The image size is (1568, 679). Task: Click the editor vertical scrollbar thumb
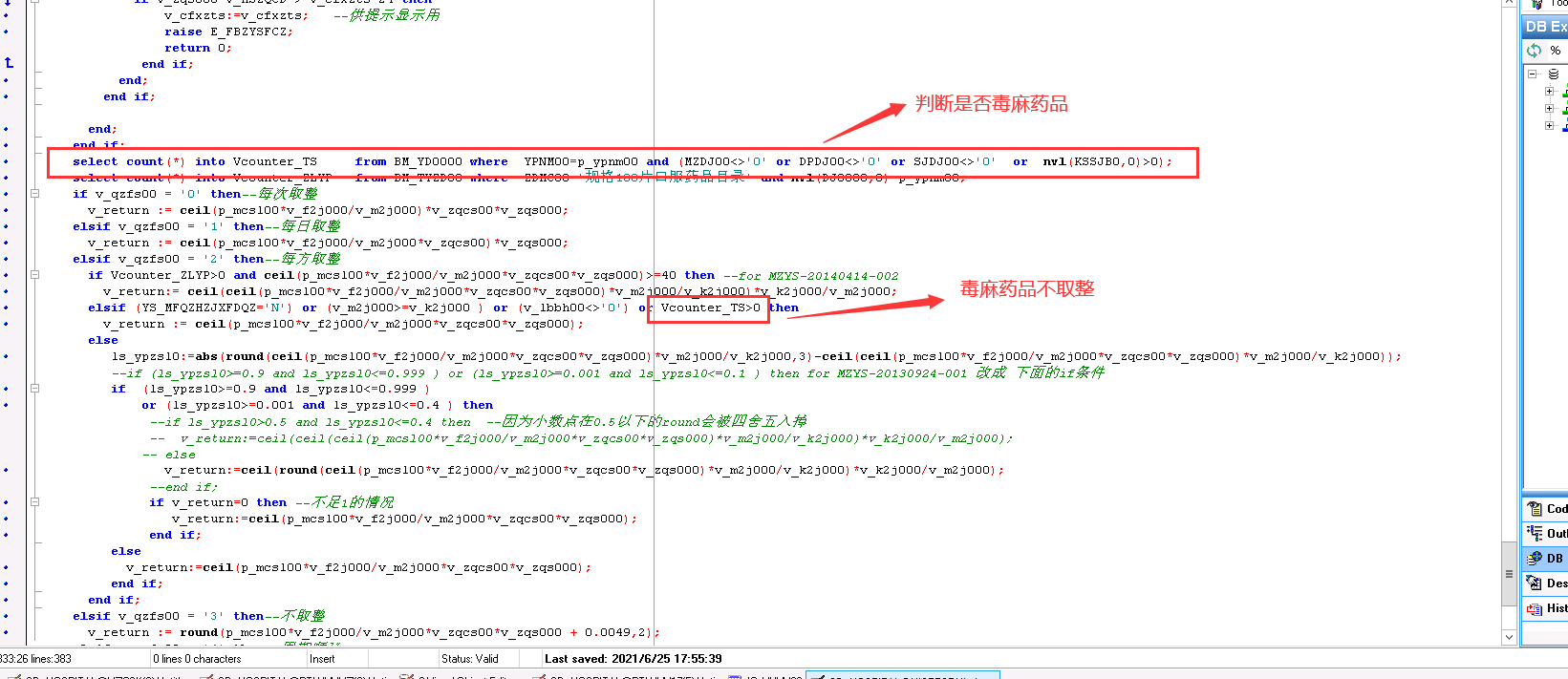click(1509, 573)
